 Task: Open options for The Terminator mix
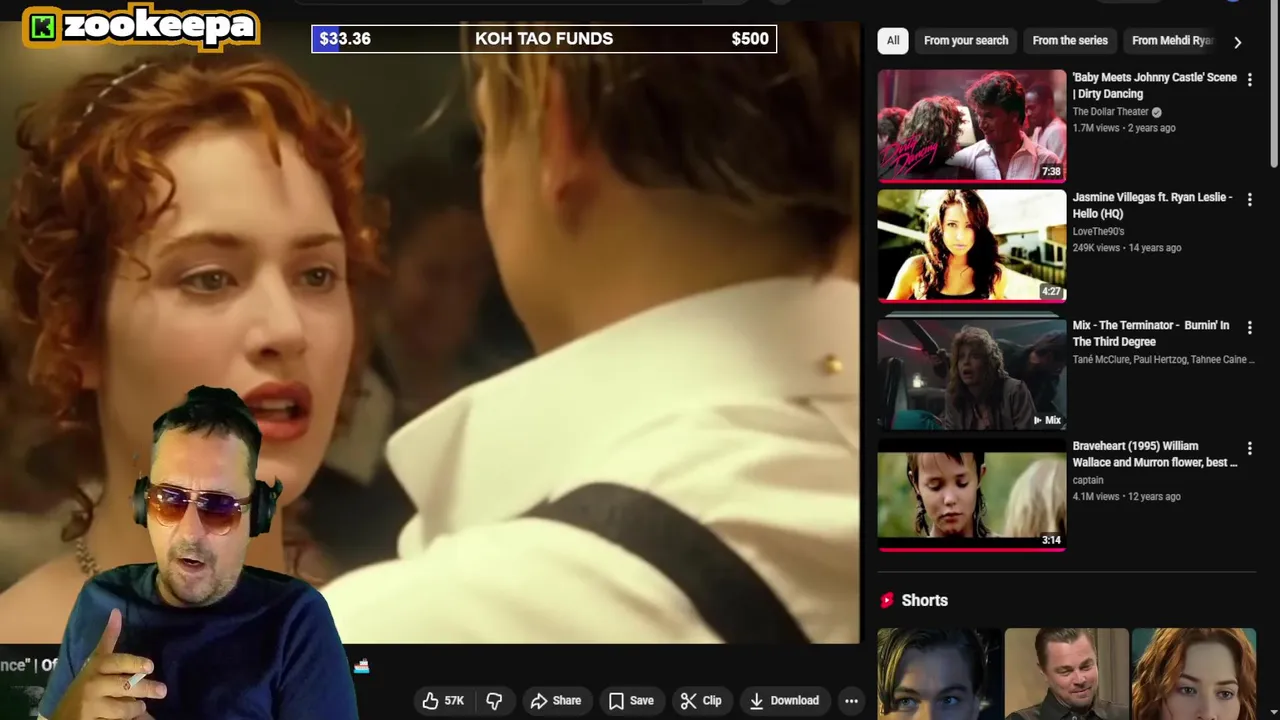click(x=1249, y=327)
